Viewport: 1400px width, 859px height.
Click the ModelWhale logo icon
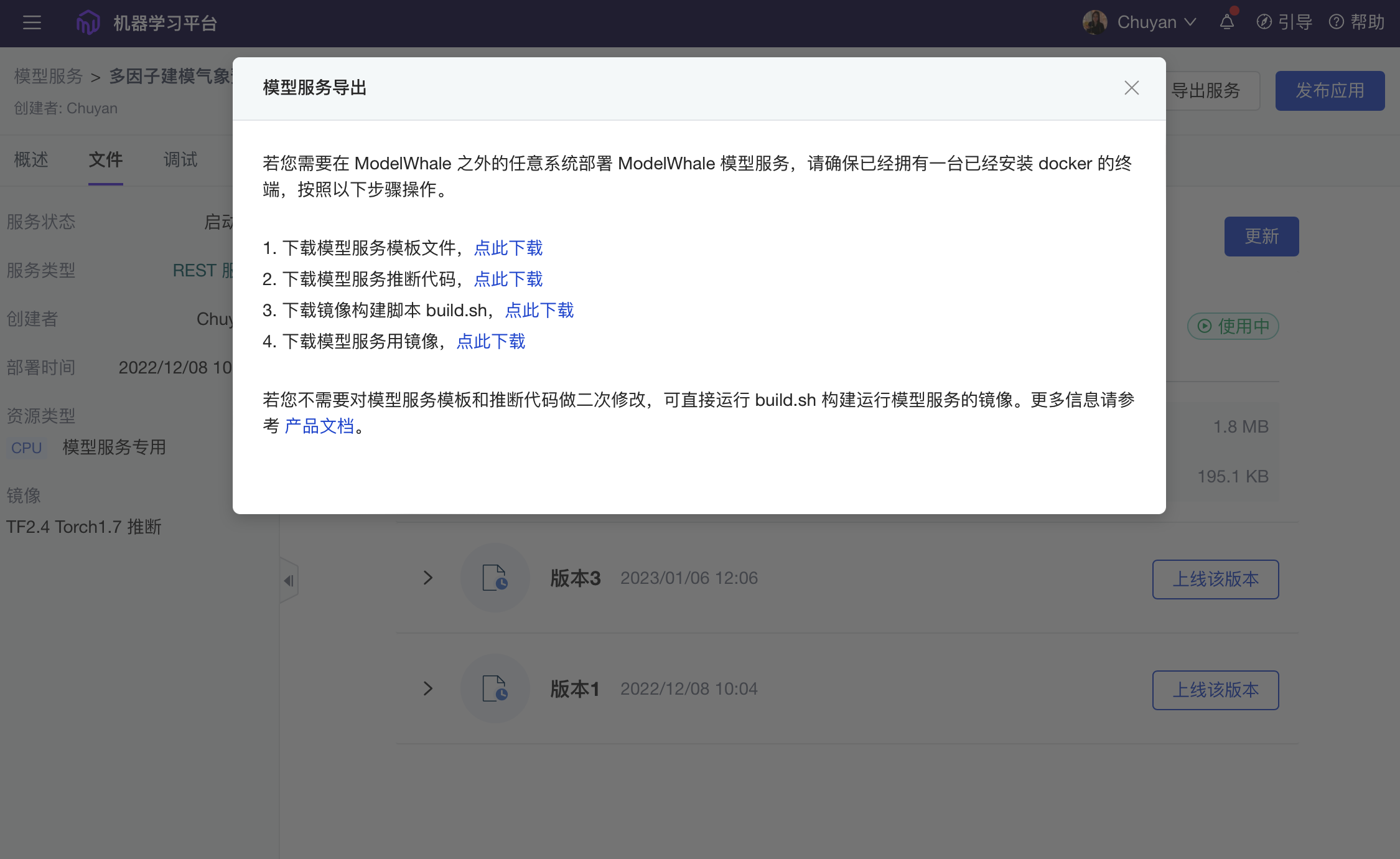[88, 23]
